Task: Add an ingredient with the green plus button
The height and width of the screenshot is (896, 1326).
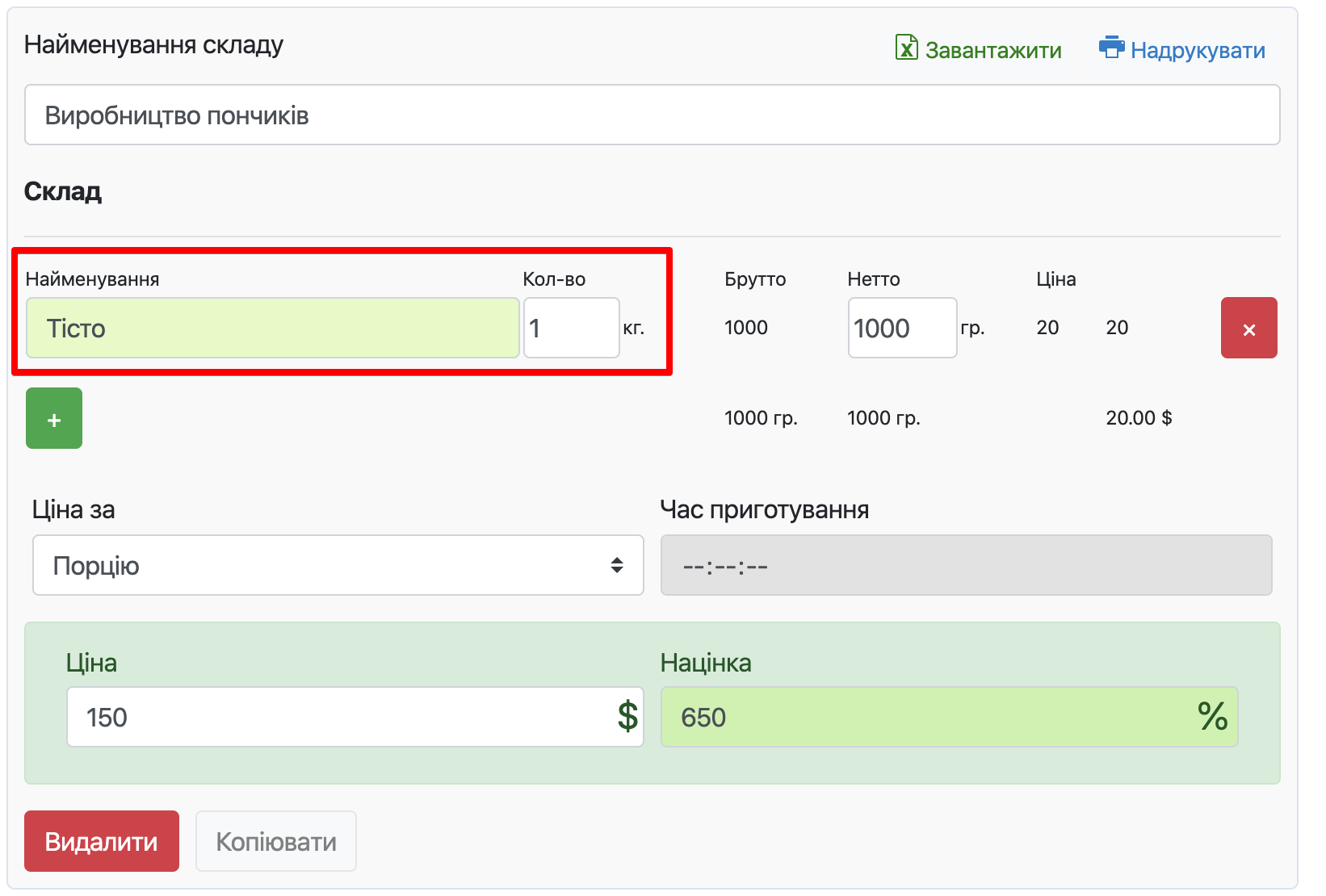Action: (x=54, y=418)
